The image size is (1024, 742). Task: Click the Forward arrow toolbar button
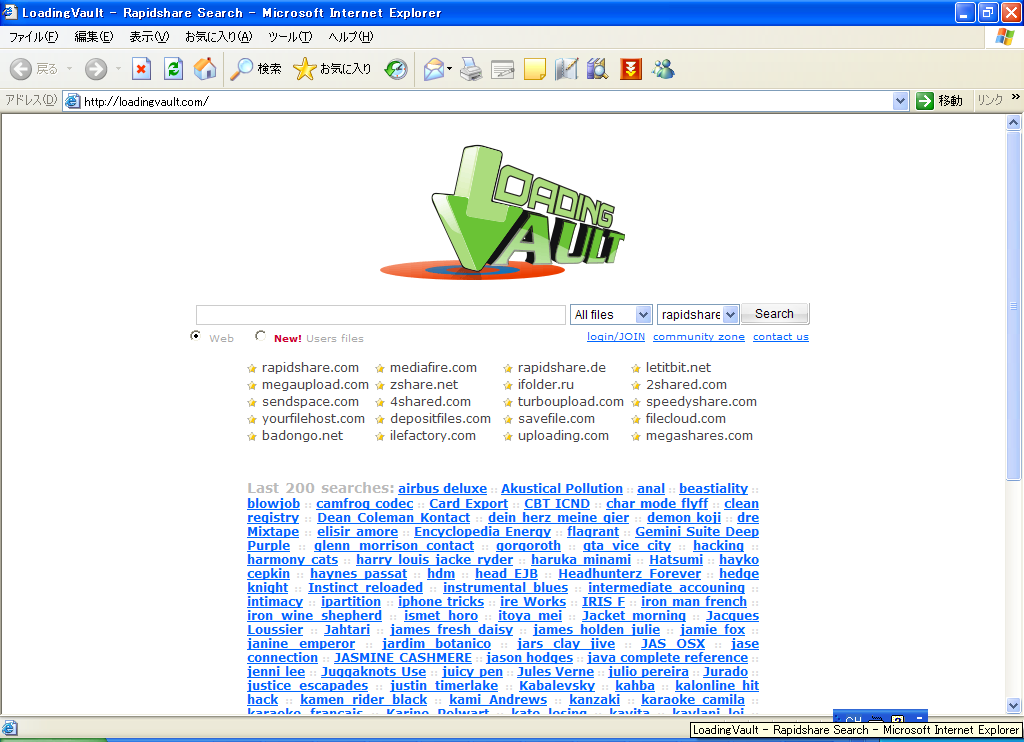pyautogui.click(x=95, y=69)
